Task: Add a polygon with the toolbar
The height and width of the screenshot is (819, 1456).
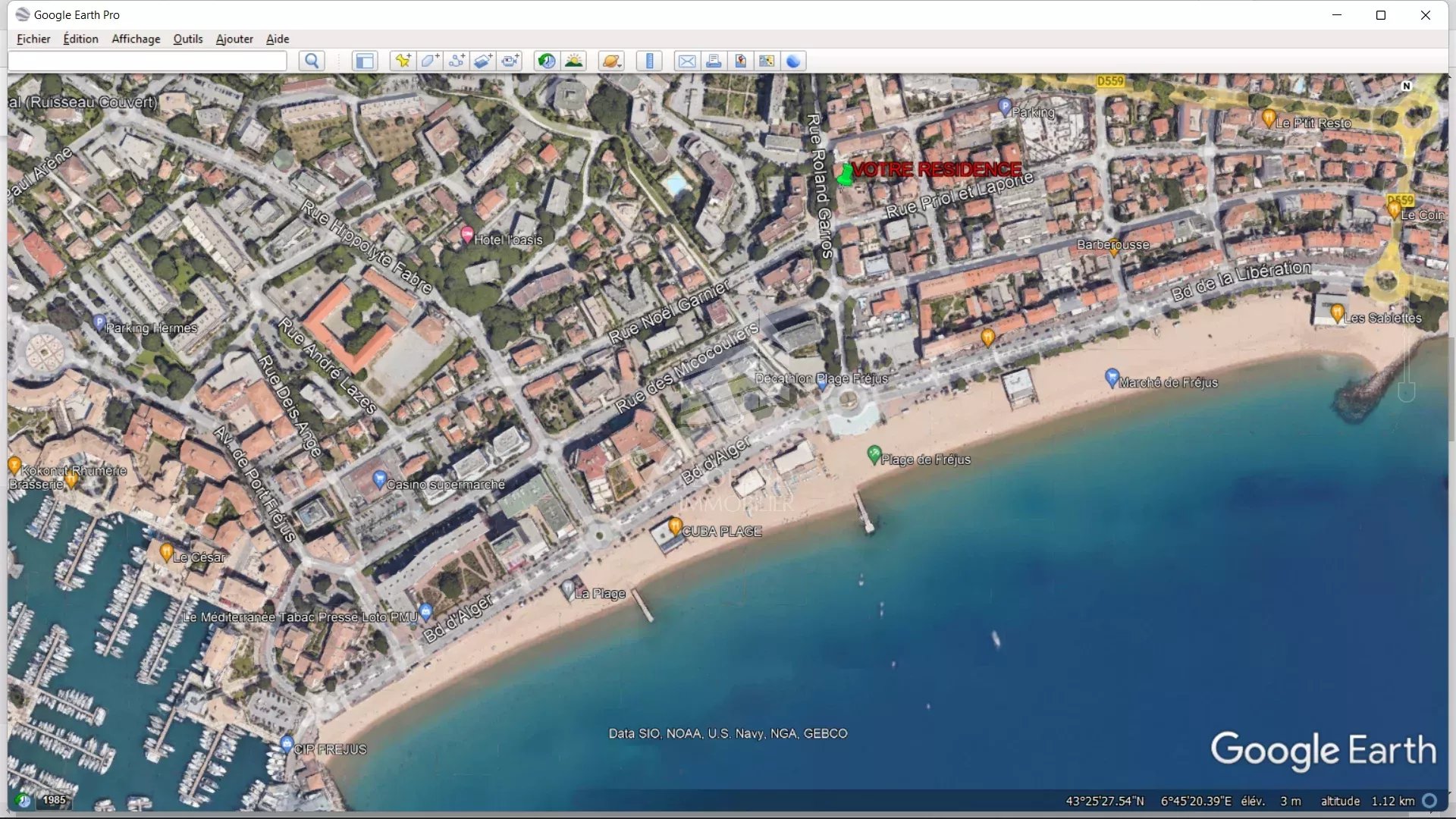Action: pyautogui.click(x=430, y=61)
